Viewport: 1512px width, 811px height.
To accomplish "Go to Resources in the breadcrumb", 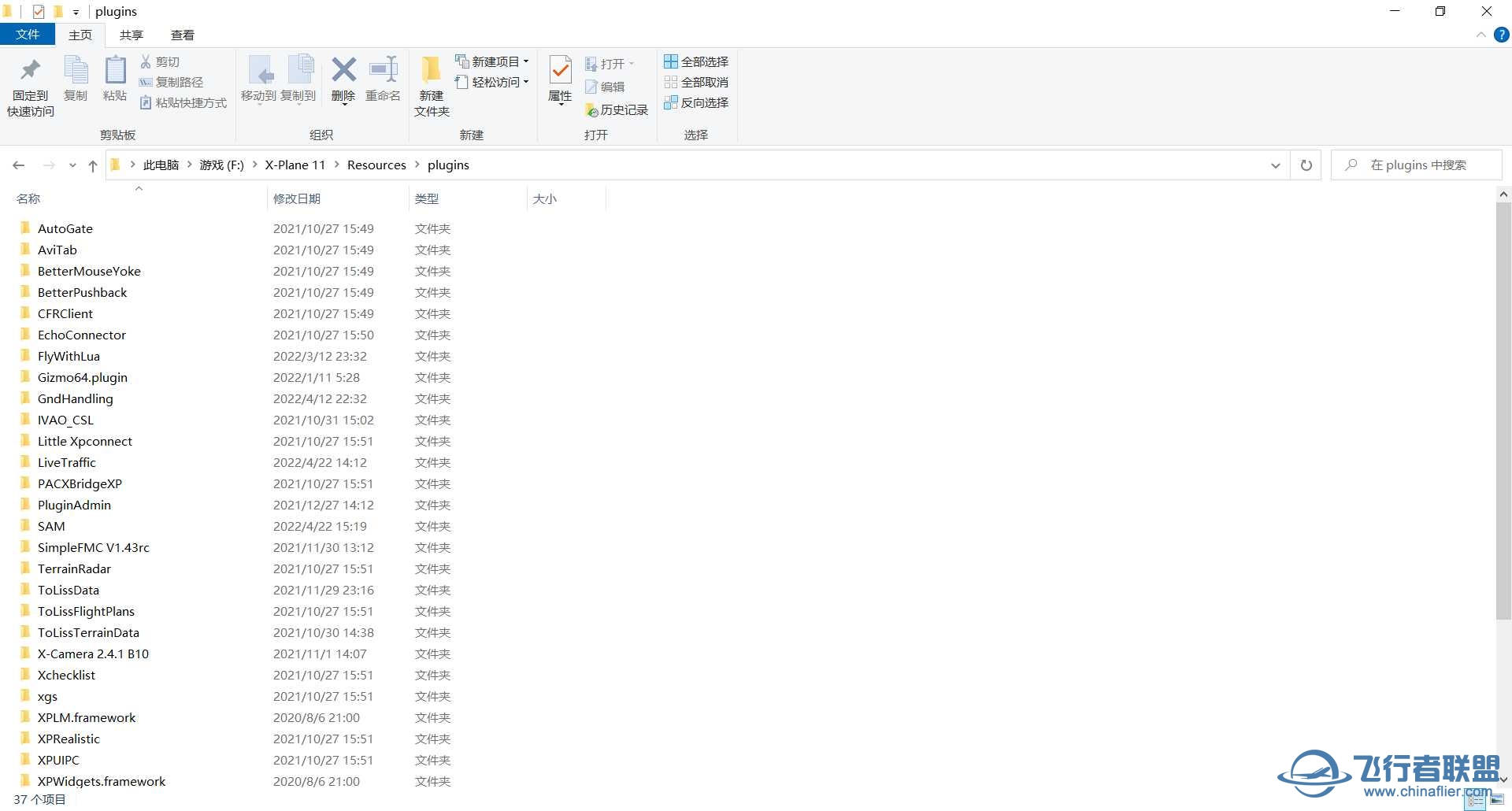I will pyautogui.click(x=376, y=165).
